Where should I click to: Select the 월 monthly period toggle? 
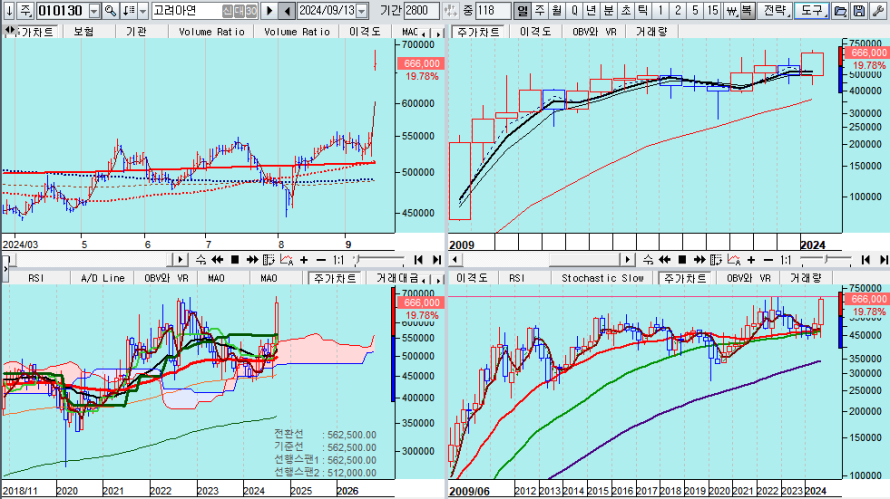coord(557,10)
